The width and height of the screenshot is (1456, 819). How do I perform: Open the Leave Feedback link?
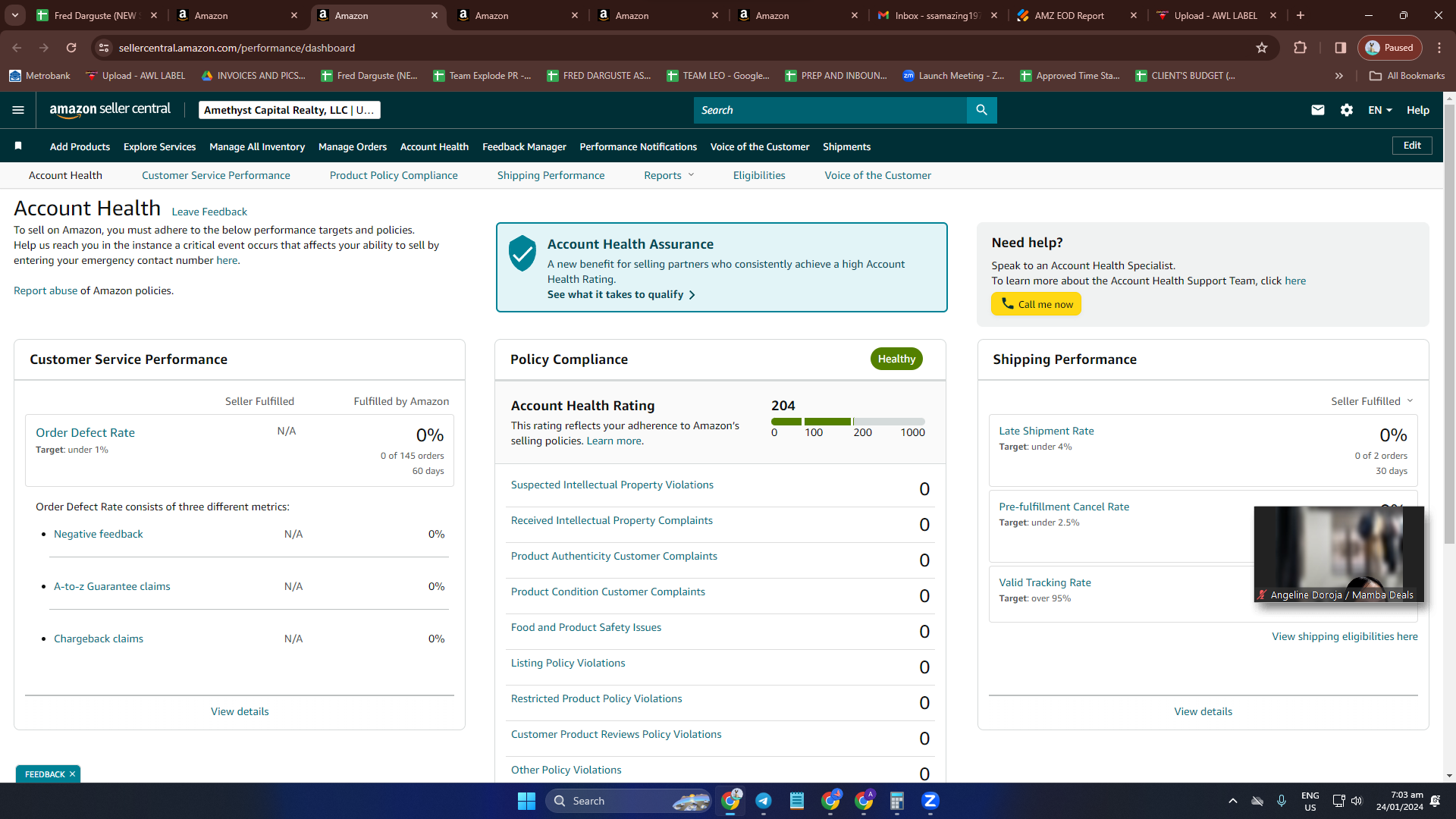(x=209, y=212)
